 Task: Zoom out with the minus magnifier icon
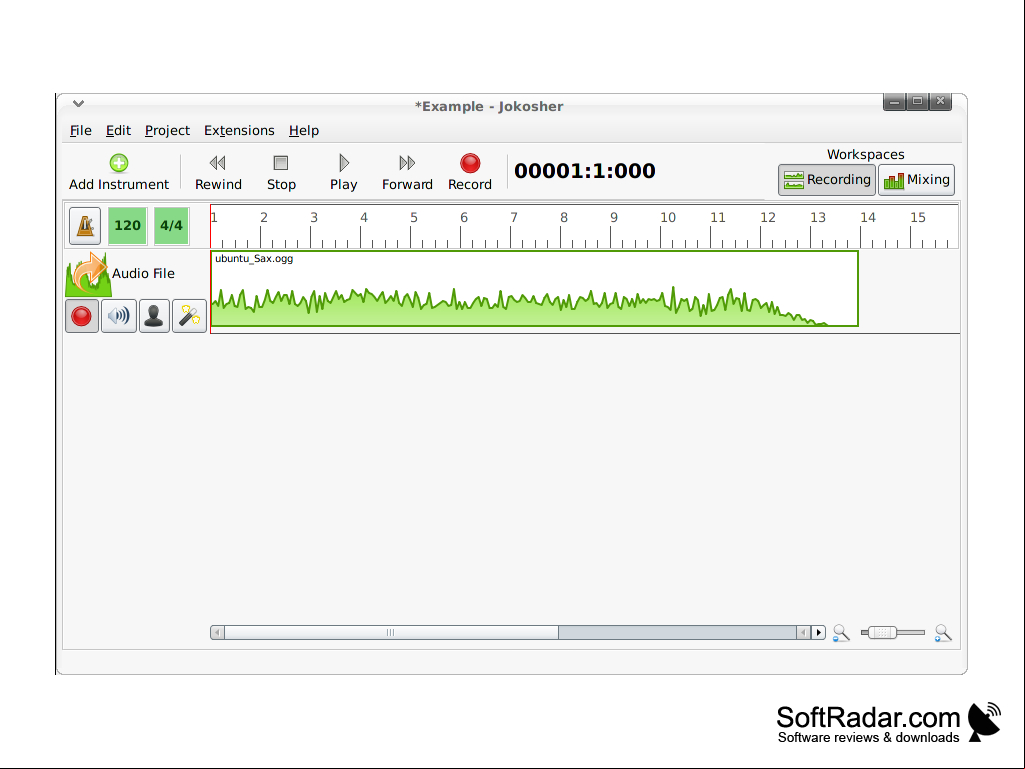pos(841,633)
